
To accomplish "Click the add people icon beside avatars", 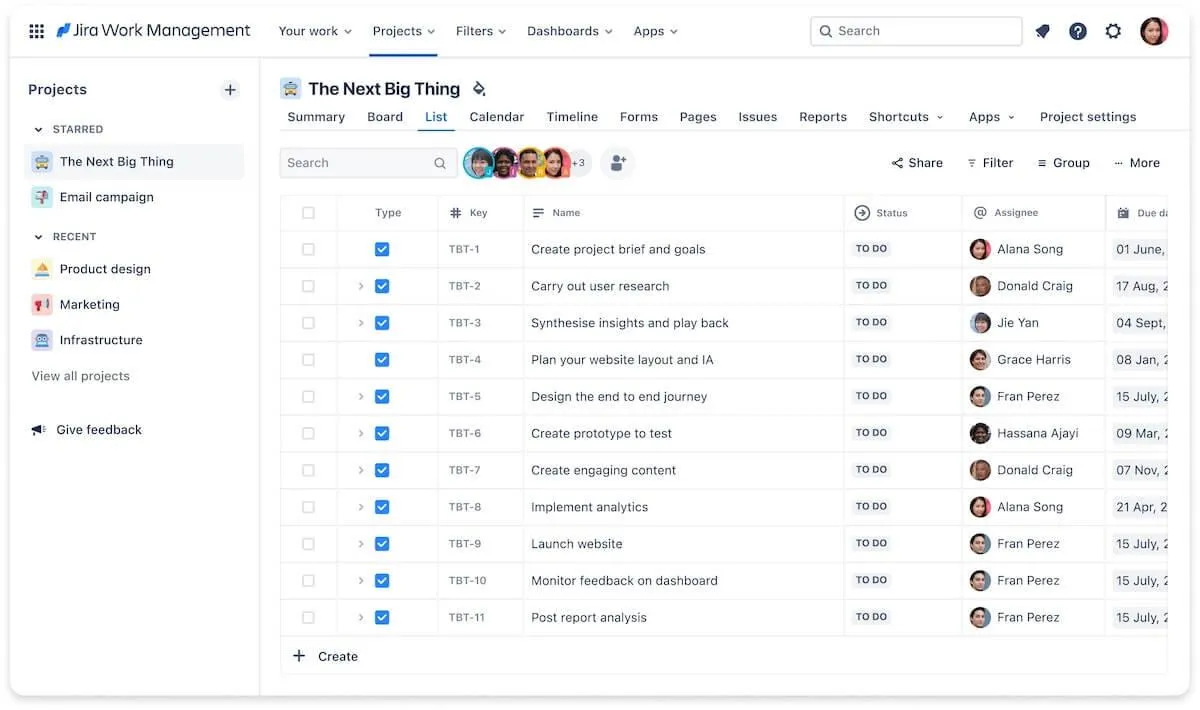I will [618, 163].
